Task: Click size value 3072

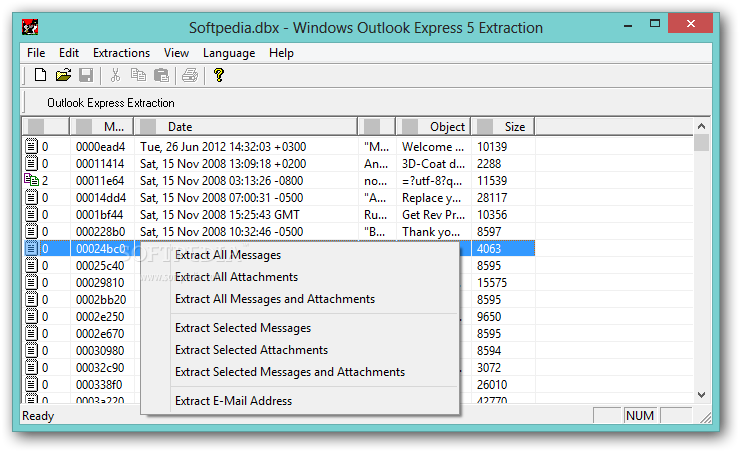Action: click(489, 368)
